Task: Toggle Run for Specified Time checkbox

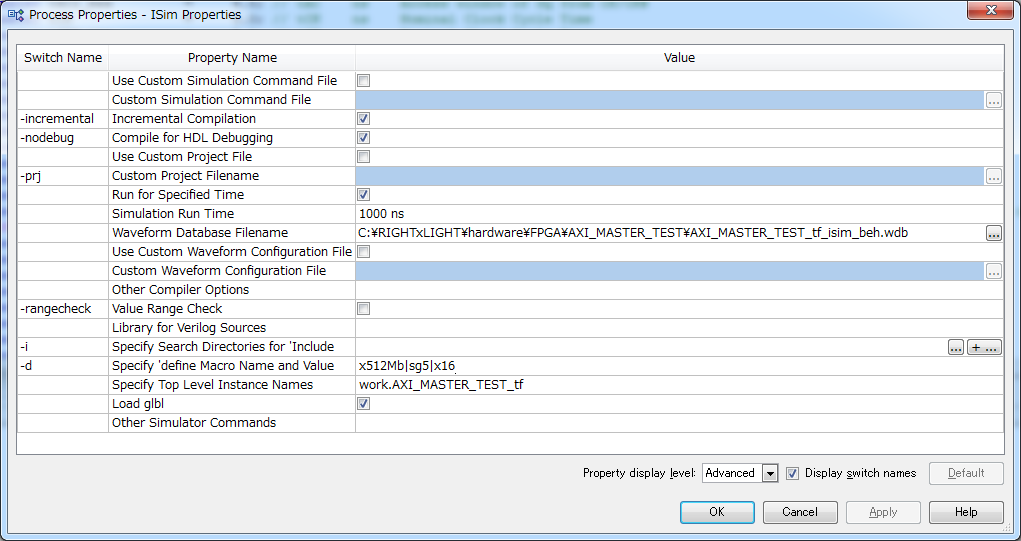Action: click(x=364, y=195)
